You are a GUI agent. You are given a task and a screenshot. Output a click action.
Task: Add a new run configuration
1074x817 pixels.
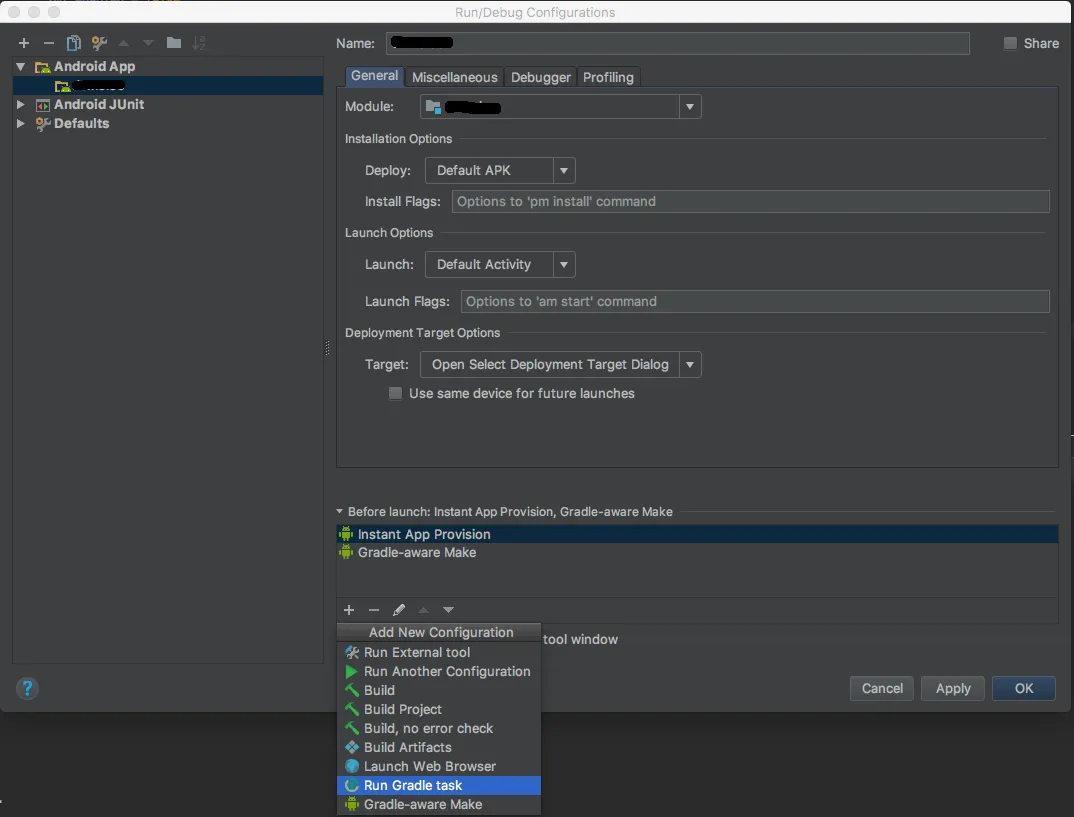click(x=24, y=43)
